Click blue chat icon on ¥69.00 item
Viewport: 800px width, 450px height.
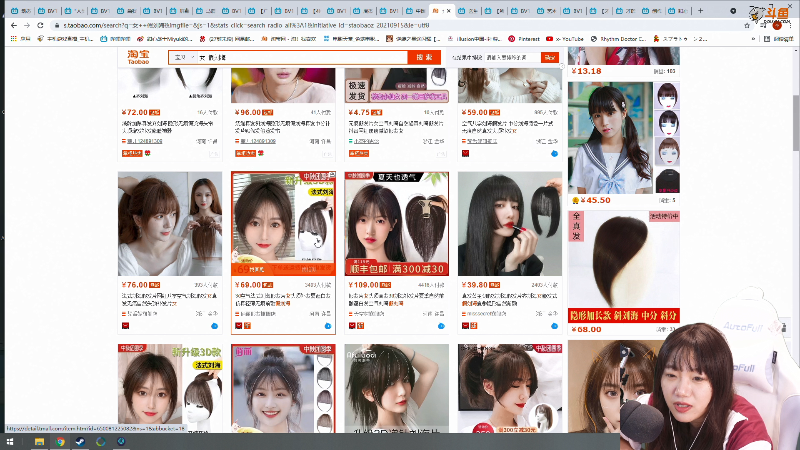(328, 326)
